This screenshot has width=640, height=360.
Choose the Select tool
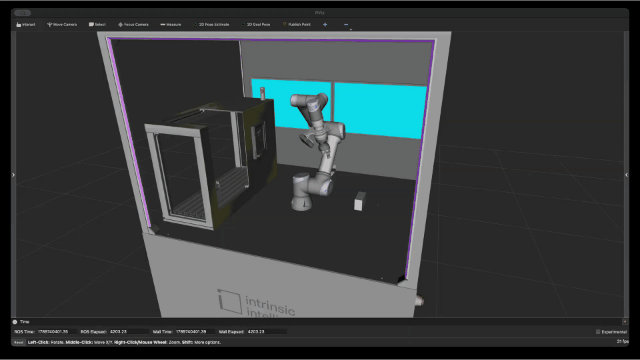click(x=97, y=24)
